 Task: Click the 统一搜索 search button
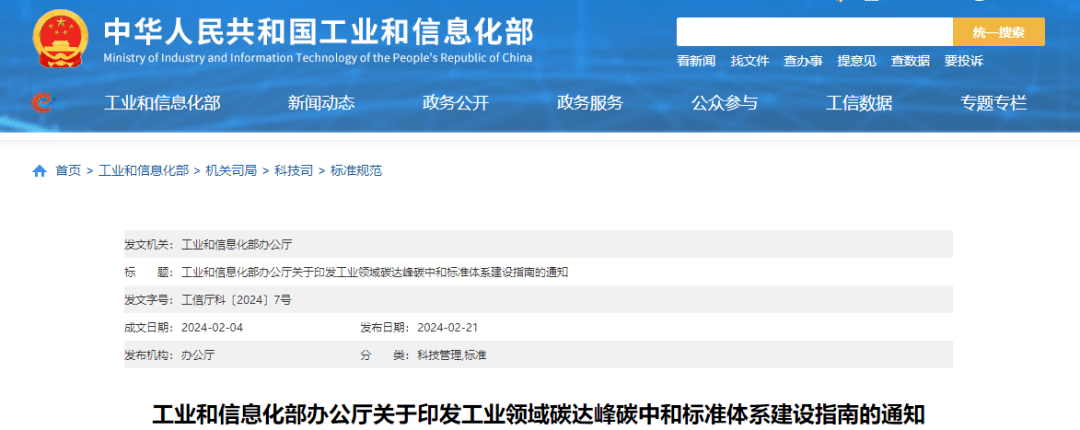998,32
